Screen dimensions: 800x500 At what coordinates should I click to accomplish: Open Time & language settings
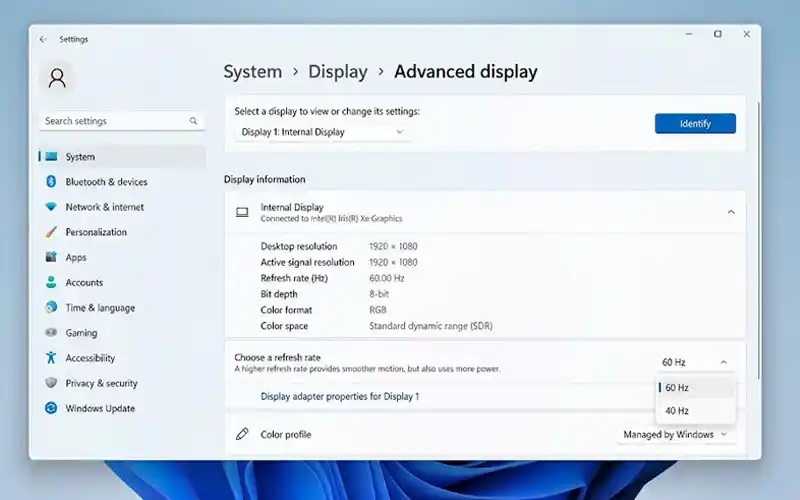click(122, 308)
